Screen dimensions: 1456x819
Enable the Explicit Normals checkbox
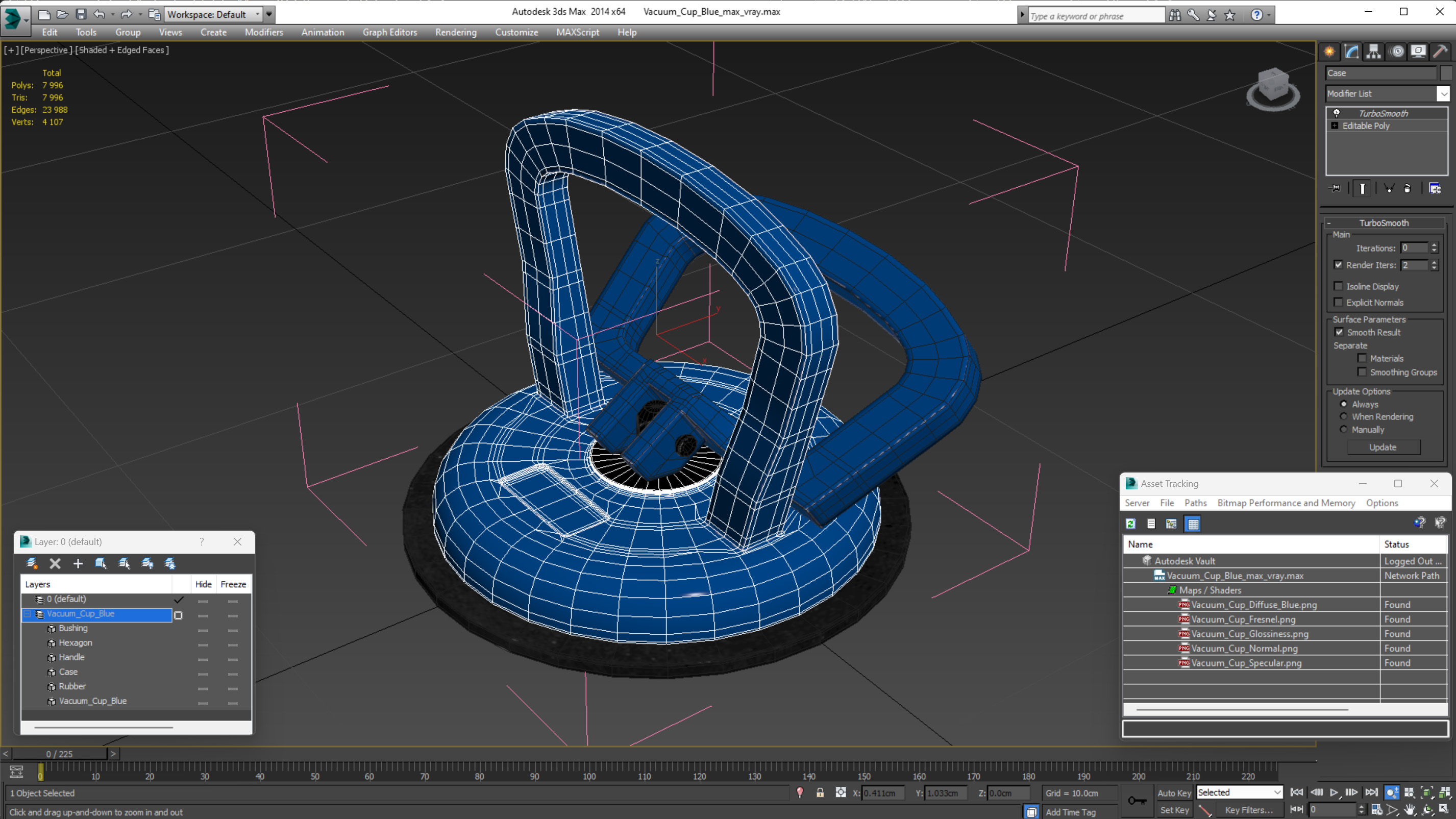(x=1338, y=302)
